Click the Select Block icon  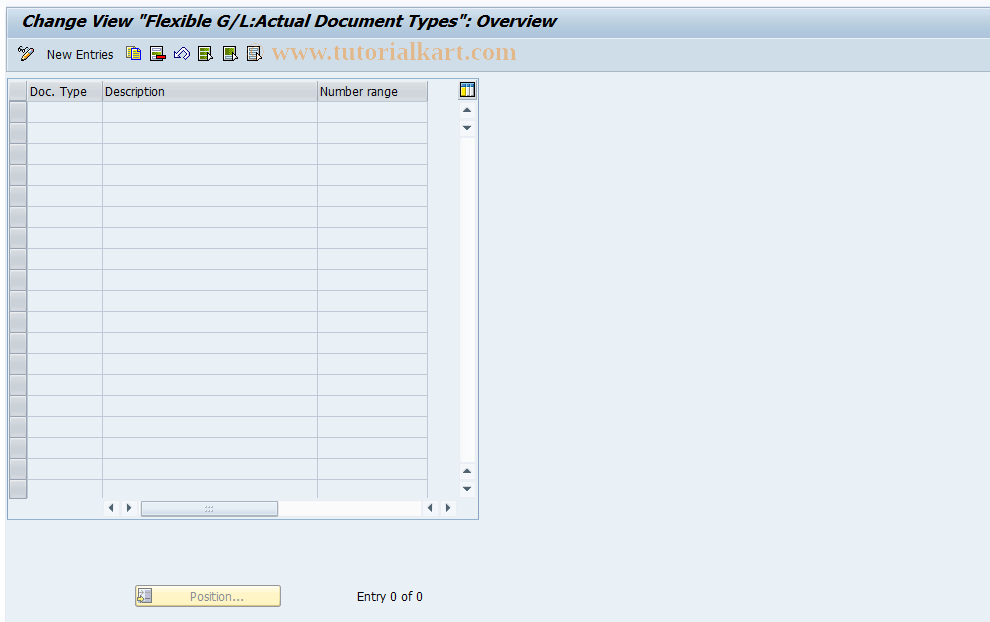(230, 54)
